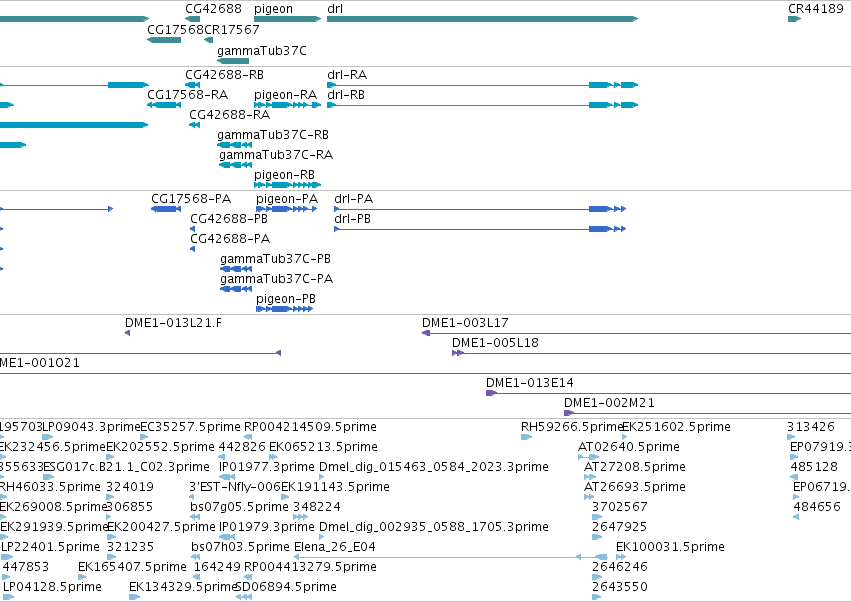Click the 2643550 EST label
This screenshot has height=602, width=851.
pyautogui.click(x=619, y=587)
